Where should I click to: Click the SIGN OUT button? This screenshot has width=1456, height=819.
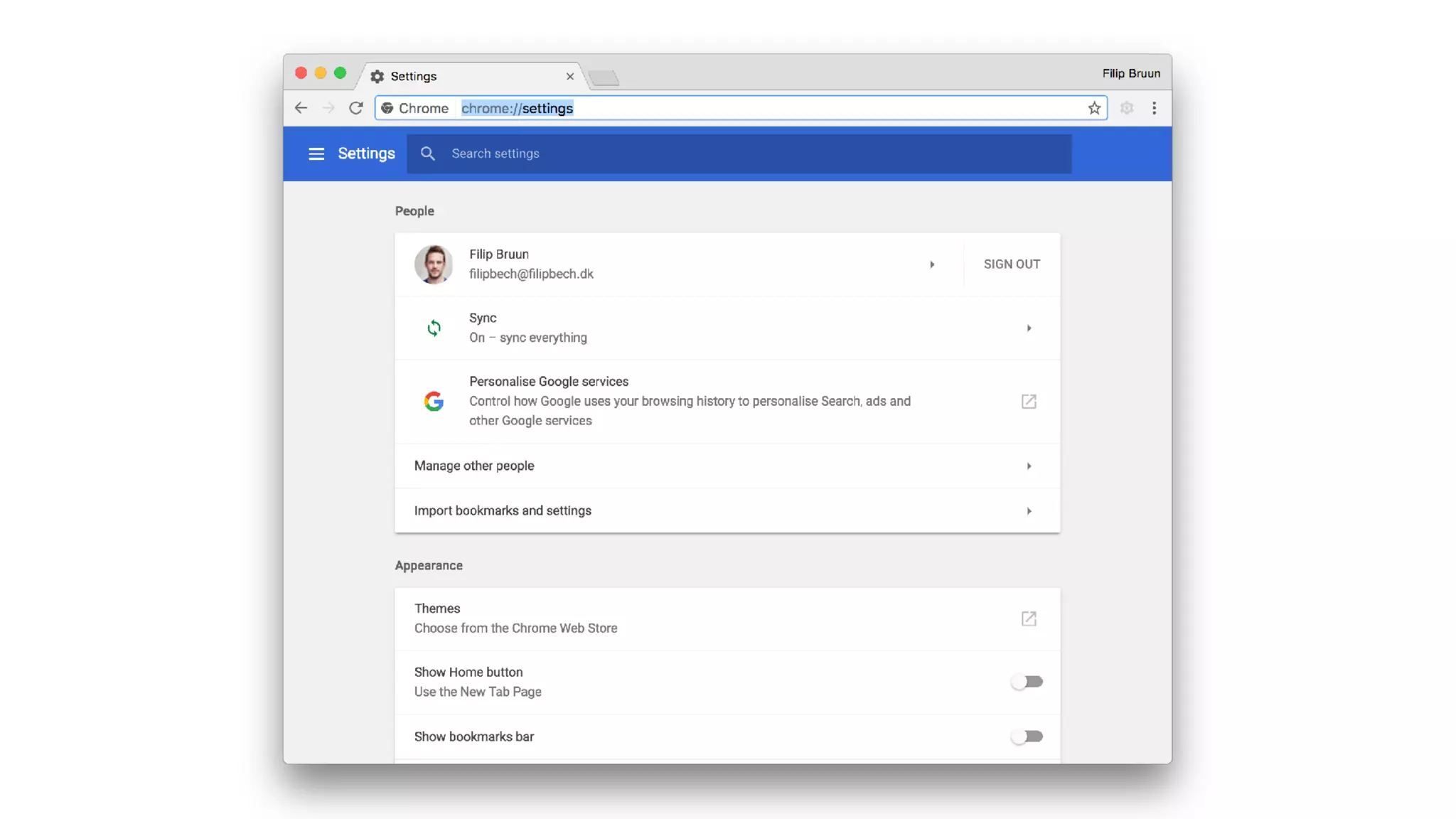(1011, 264)
